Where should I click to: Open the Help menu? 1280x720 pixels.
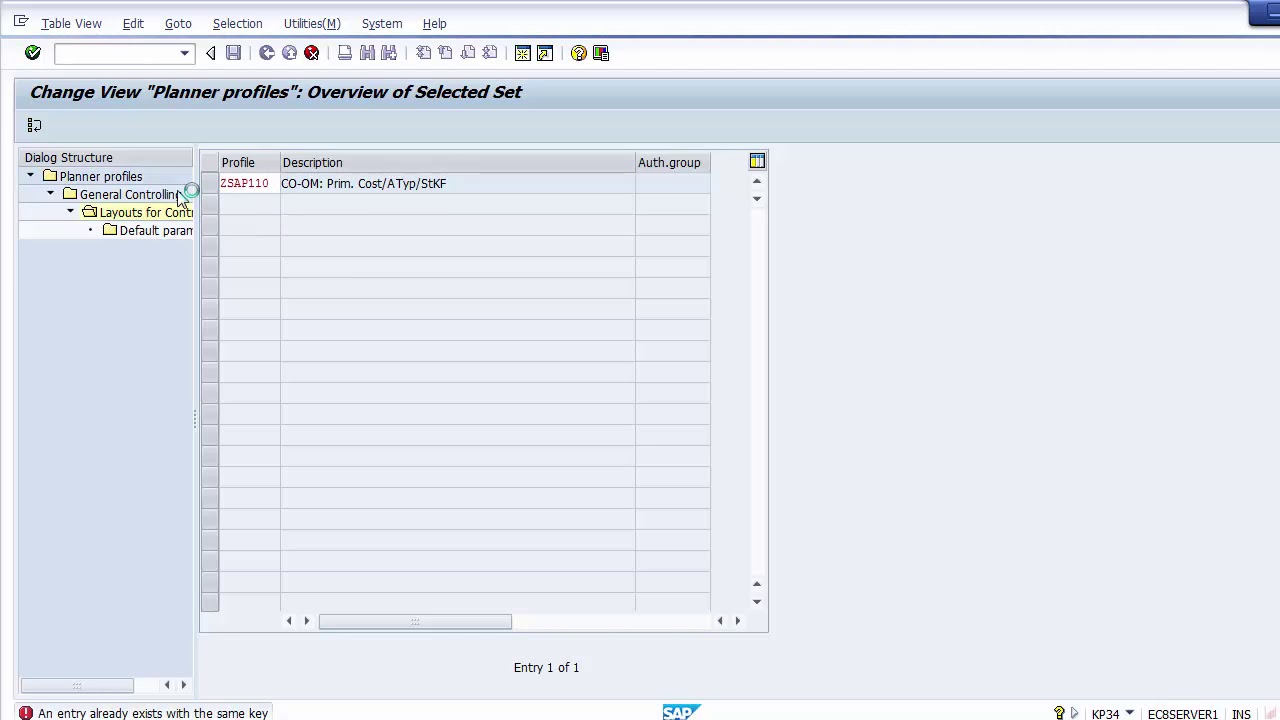tap(434, 23)
